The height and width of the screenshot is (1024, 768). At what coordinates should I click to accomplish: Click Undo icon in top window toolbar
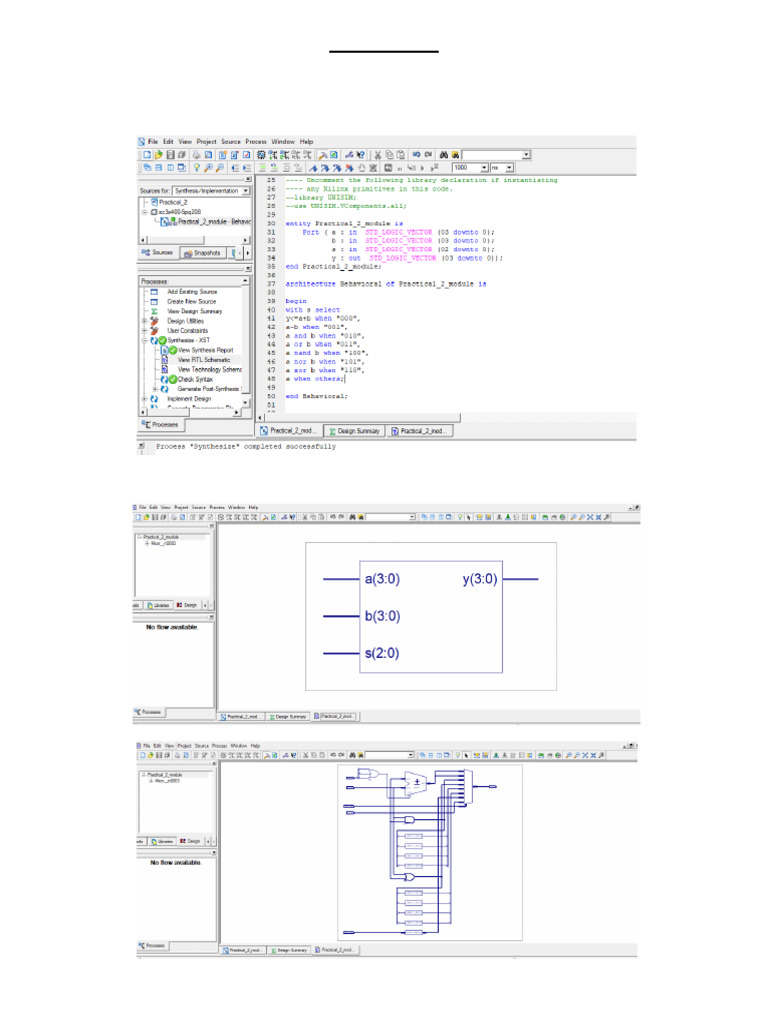416,155
